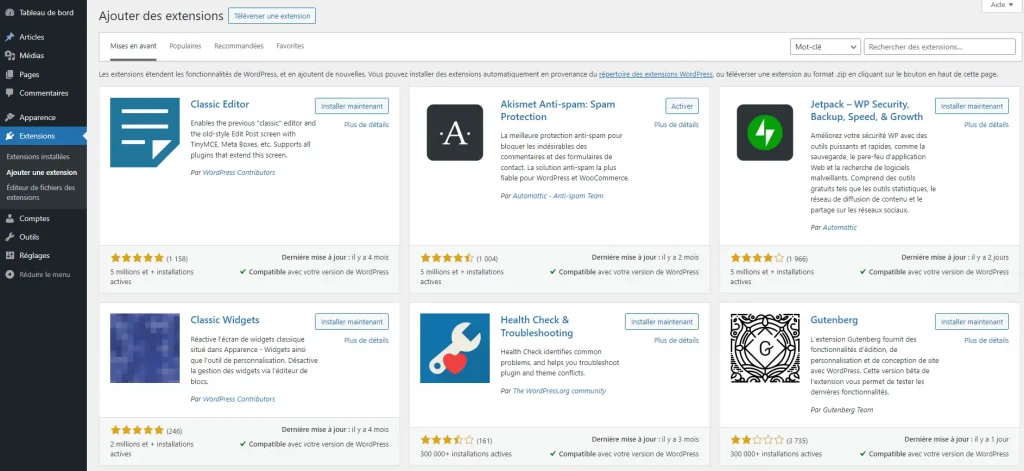
Task: Click the Pages icon in sidebar
Action: click(10, 74)
